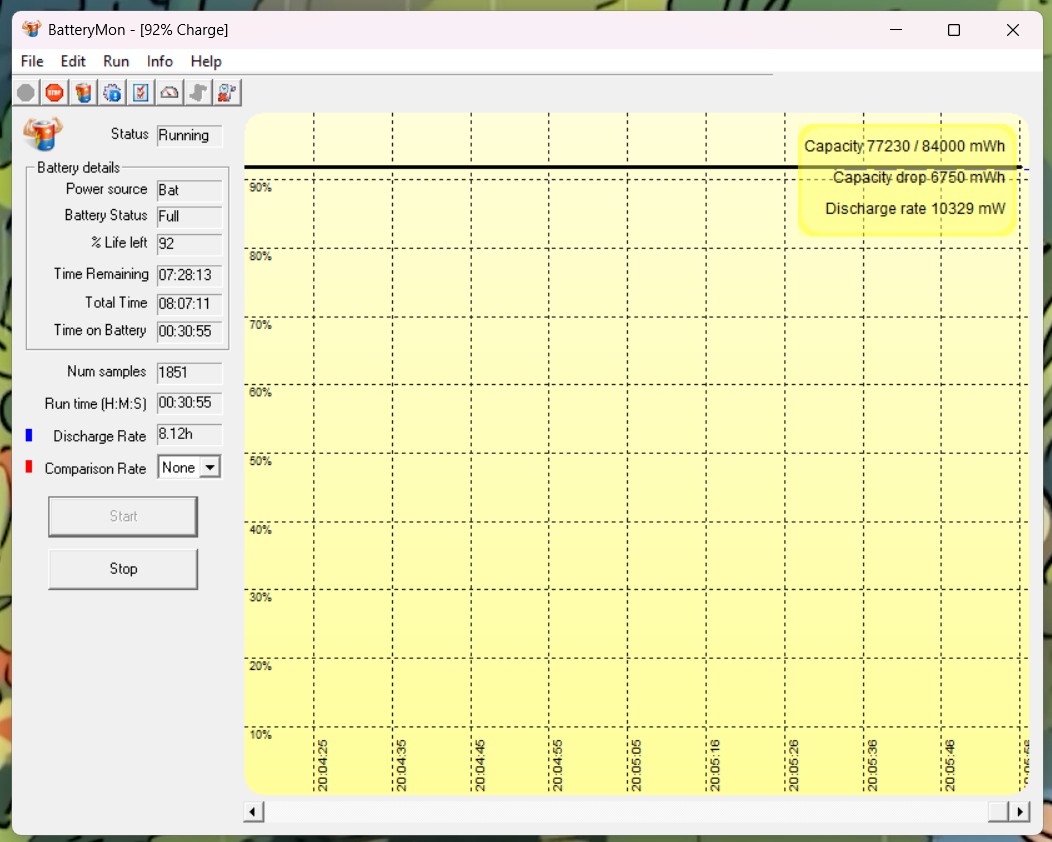
Task: Click the gear with blue info badge icon
Action: [112, 93]
